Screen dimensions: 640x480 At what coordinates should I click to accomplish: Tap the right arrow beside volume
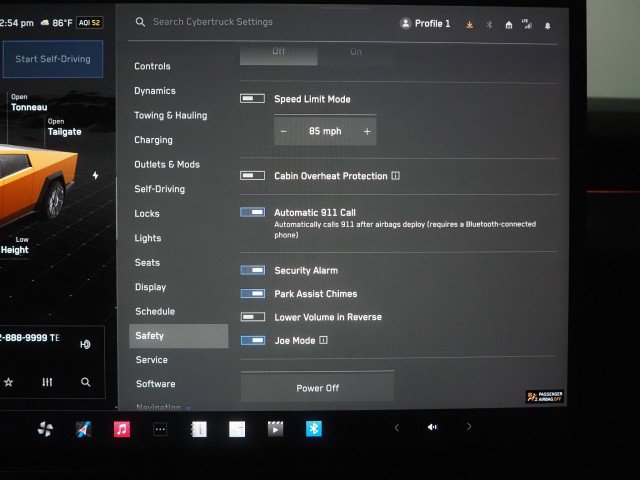coord(469,427)
